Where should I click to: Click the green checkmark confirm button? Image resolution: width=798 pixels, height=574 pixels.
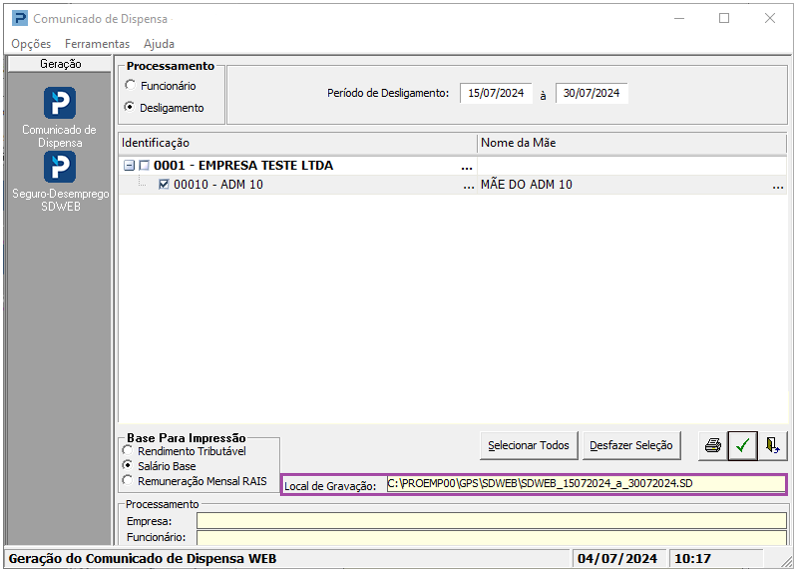click(x=742, y=446)
